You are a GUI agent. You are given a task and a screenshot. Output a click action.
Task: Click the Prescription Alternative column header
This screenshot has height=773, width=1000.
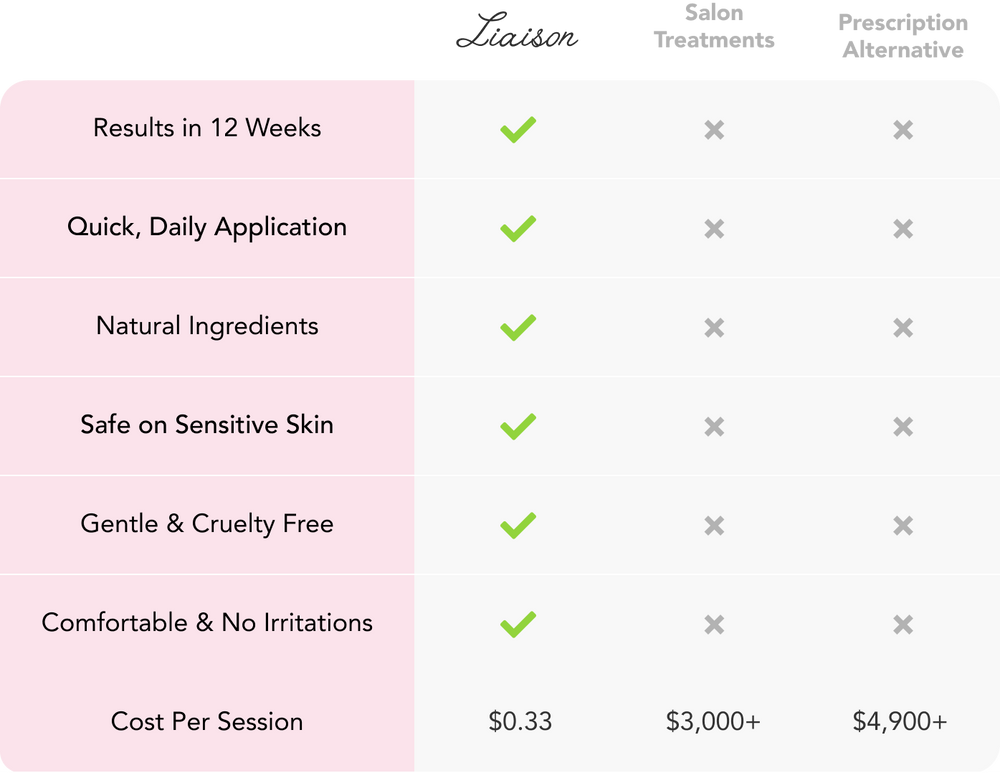click(903, 36)
